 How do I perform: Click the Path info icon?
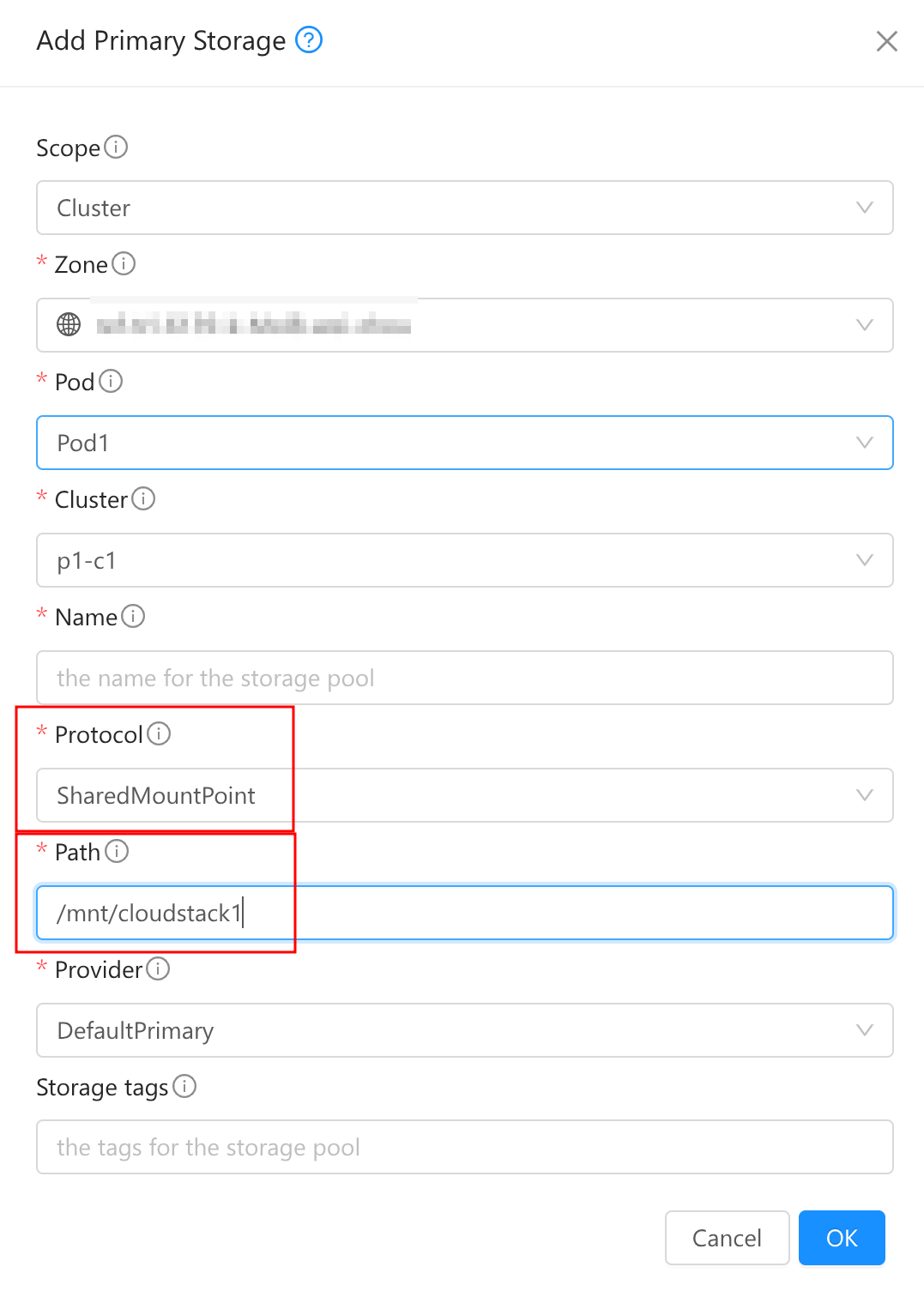tap(118, 852)
